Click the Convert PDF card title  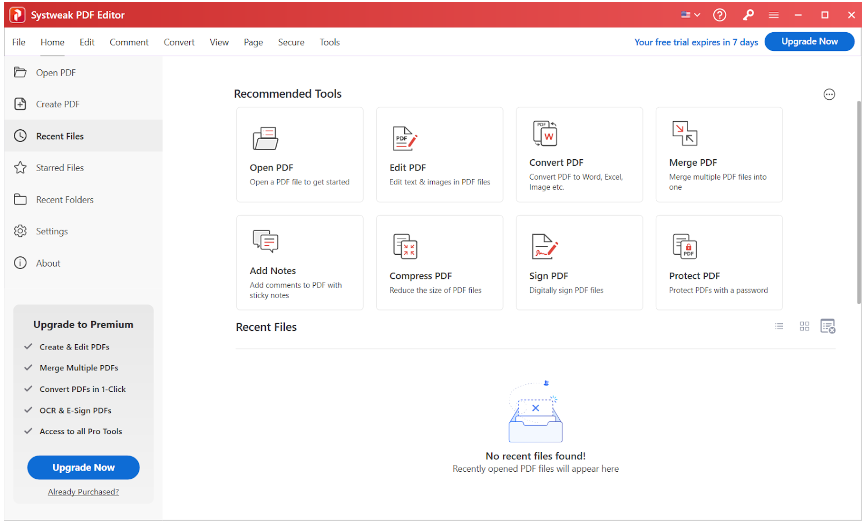(x=556, y=163)
